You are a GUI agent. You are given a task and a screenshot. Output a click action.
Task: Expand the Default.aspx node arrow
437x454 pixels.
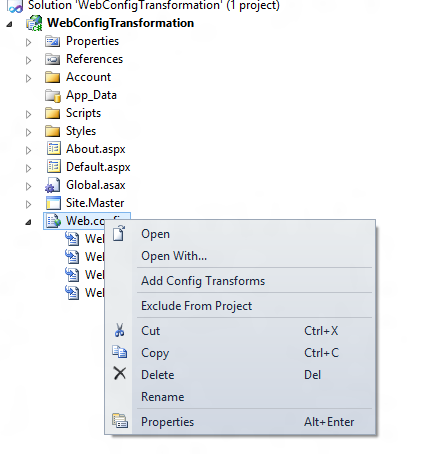[29, 168]
